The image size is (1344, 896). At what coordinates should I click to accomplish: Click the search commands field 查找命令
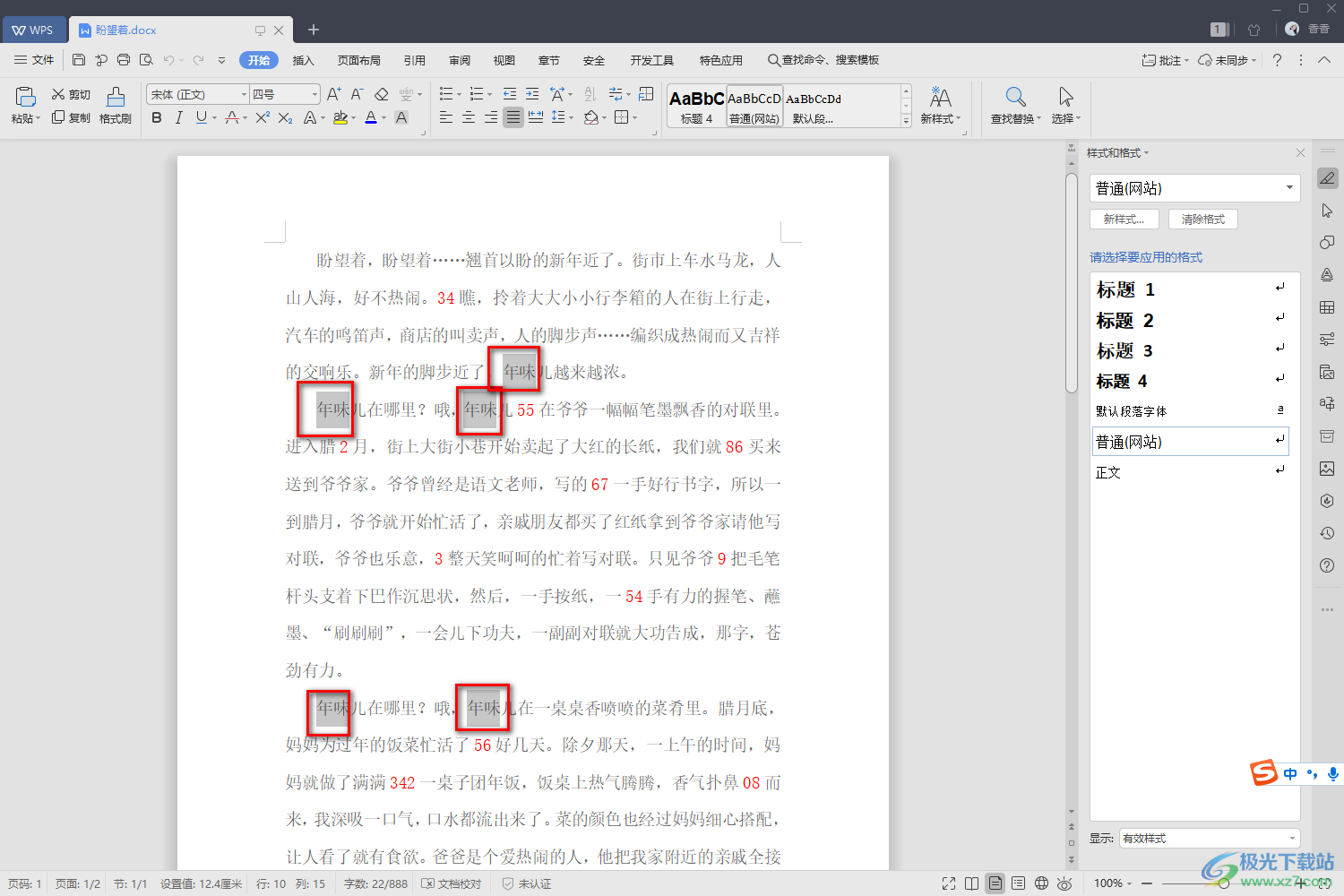(x=823, y=60)
